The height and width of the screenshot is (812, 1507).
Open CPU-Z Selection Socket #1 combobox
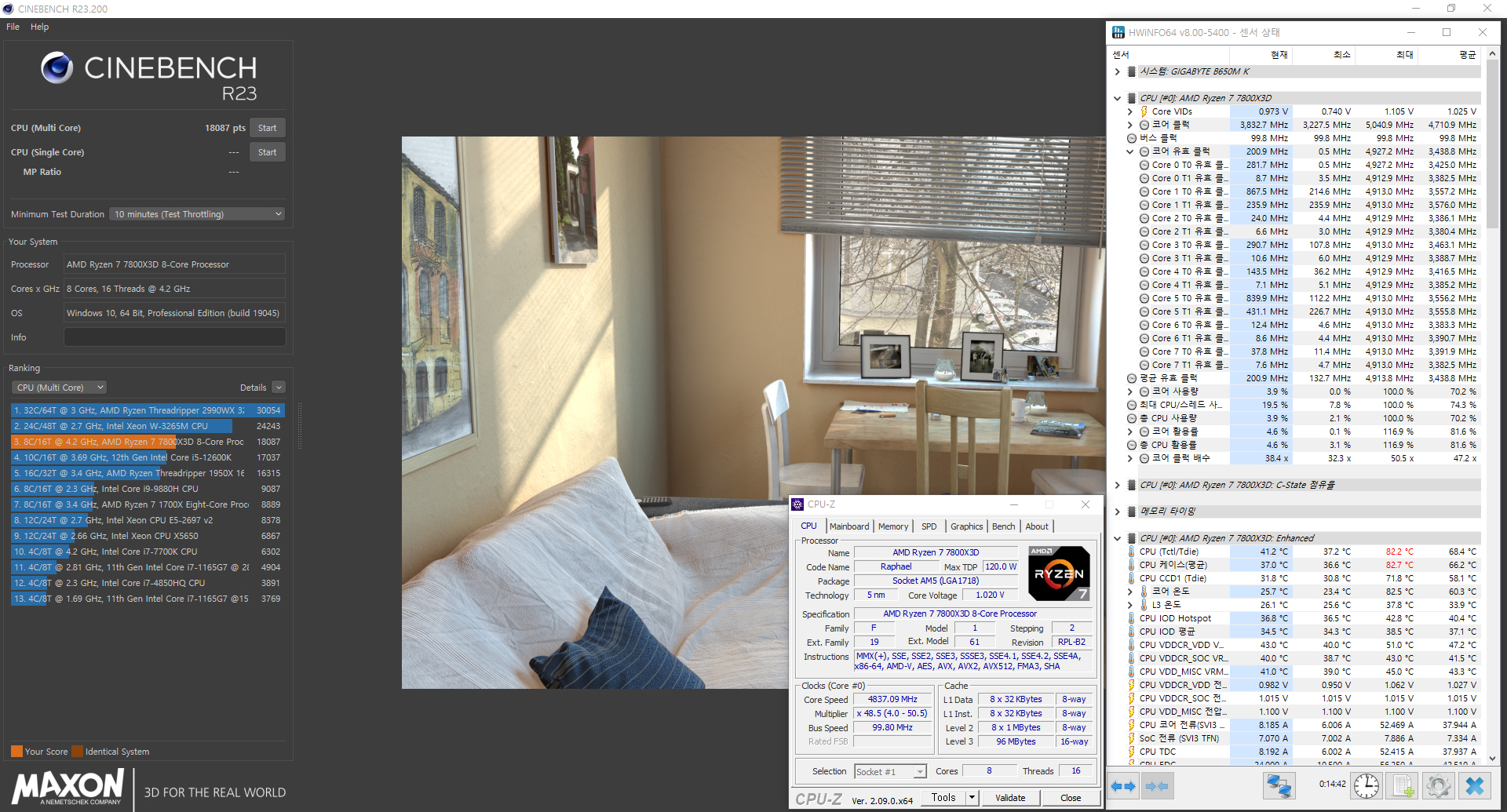pos(890,772)
